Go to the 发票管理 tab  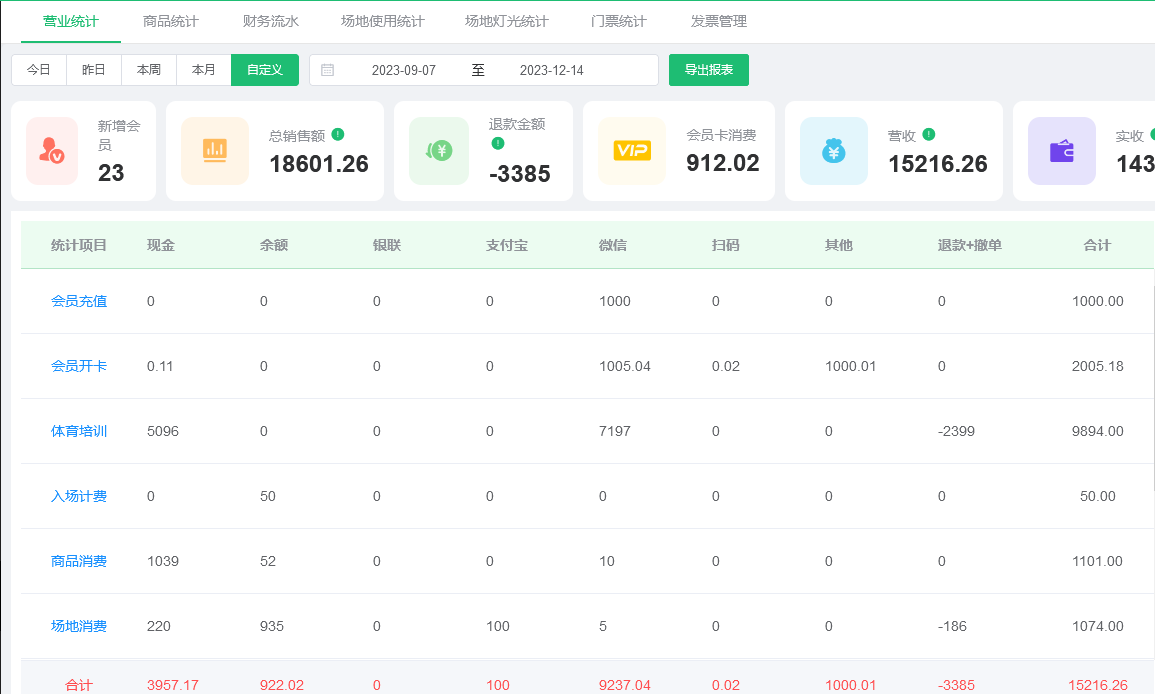719,21
